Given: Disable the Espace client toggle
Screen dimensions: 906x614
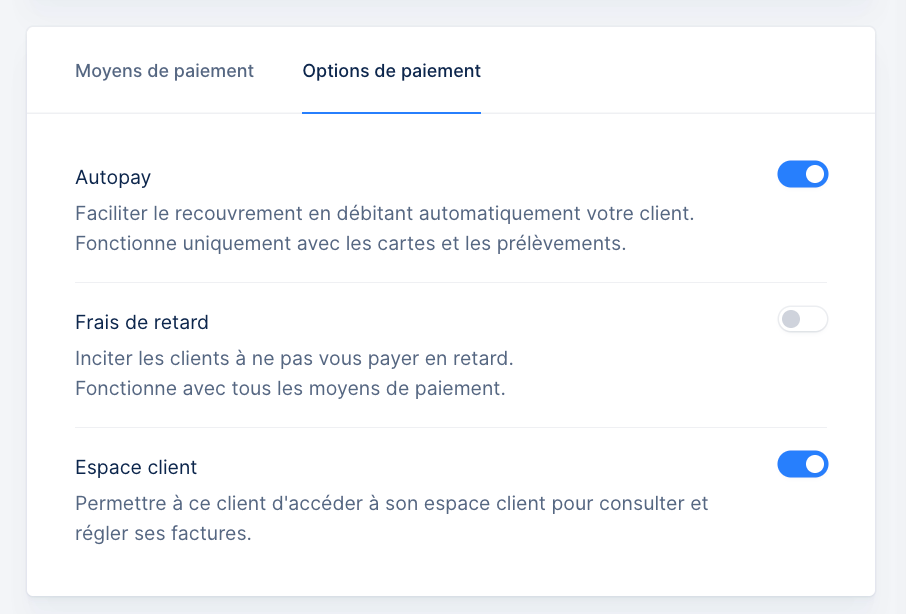Looking at the screenshot, I should (x=802, y=464).
